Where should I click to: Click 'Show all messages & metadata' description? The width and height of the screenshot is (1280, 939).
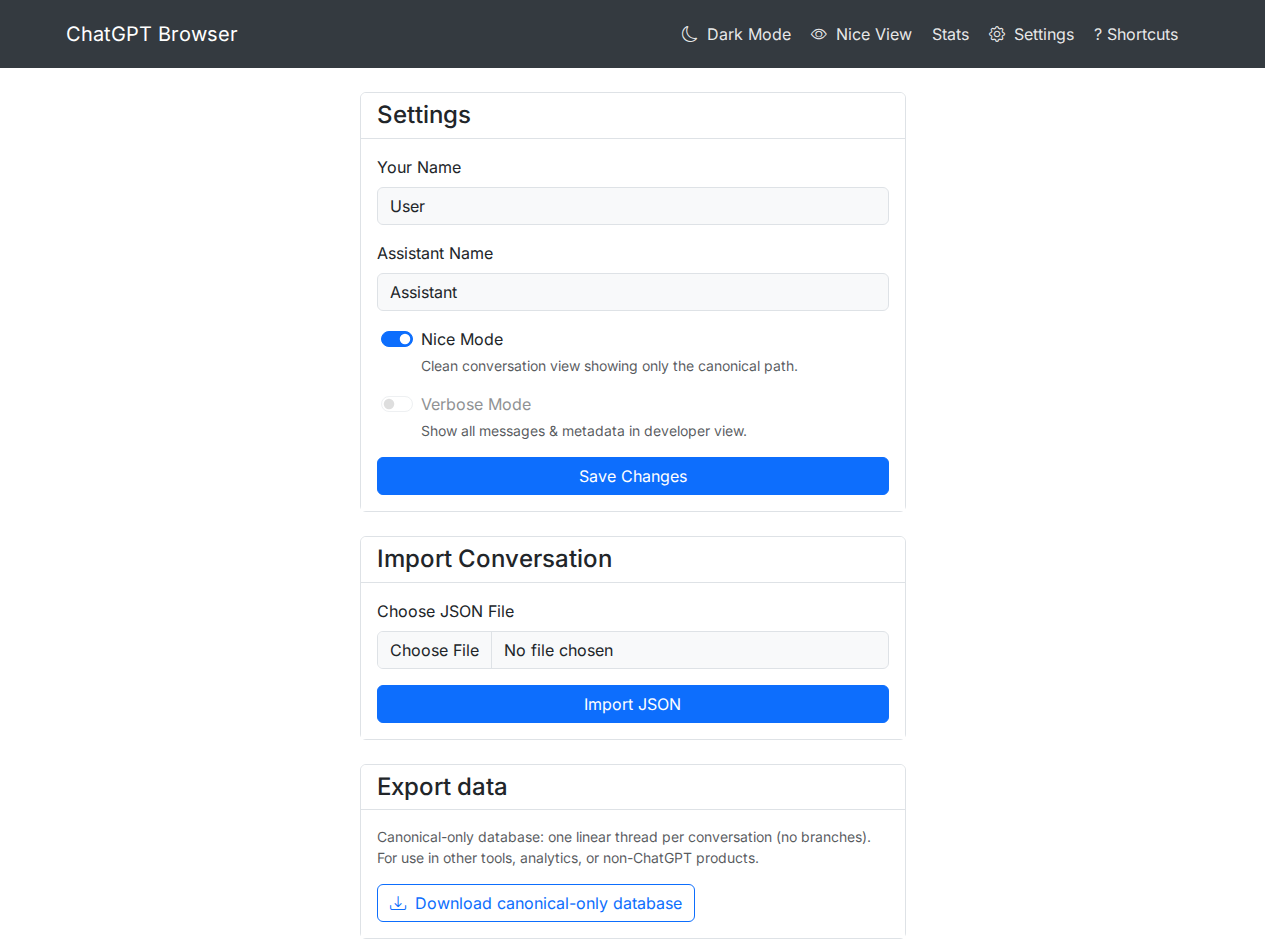(x=584, y=431)
